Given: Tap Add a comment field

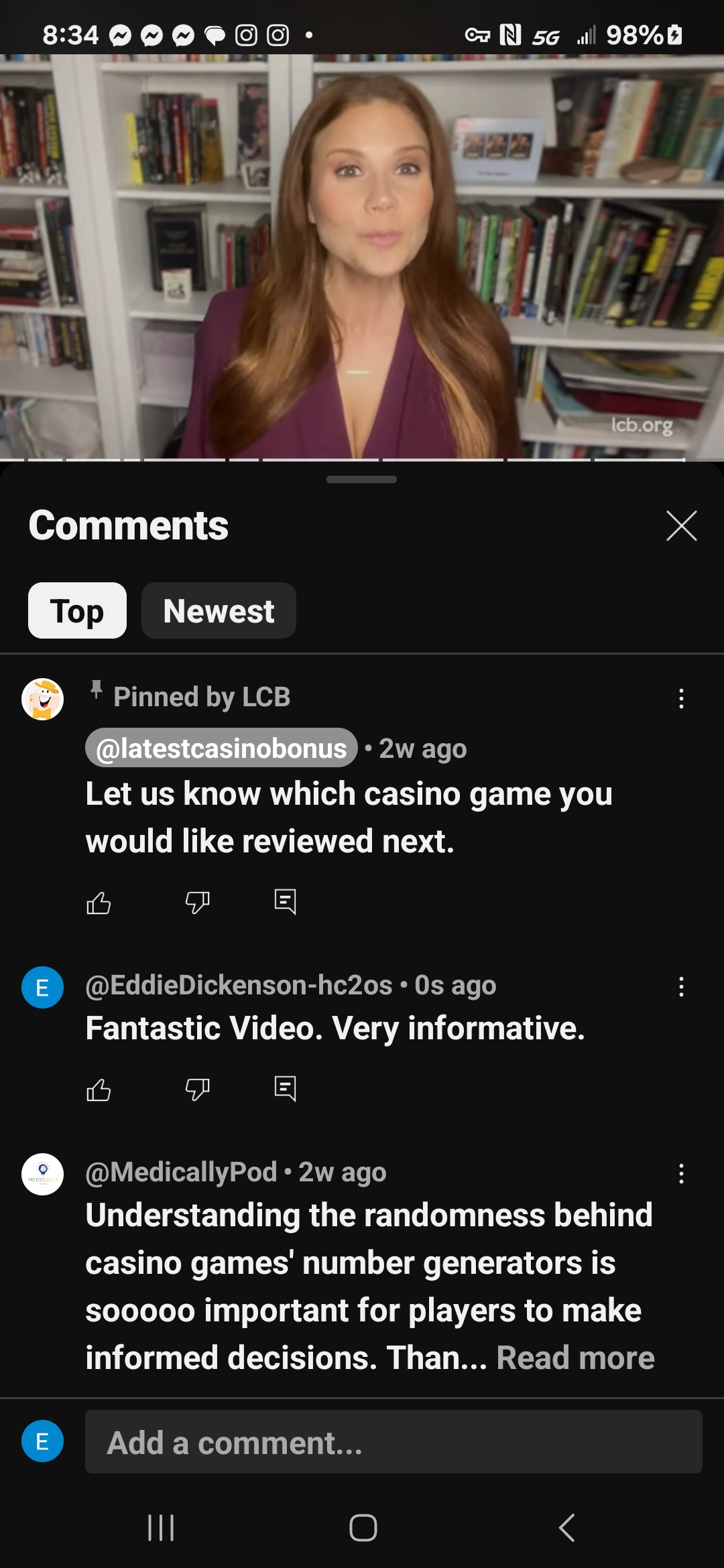Looking at the screenshot, I should click(x=394, y=1441).
